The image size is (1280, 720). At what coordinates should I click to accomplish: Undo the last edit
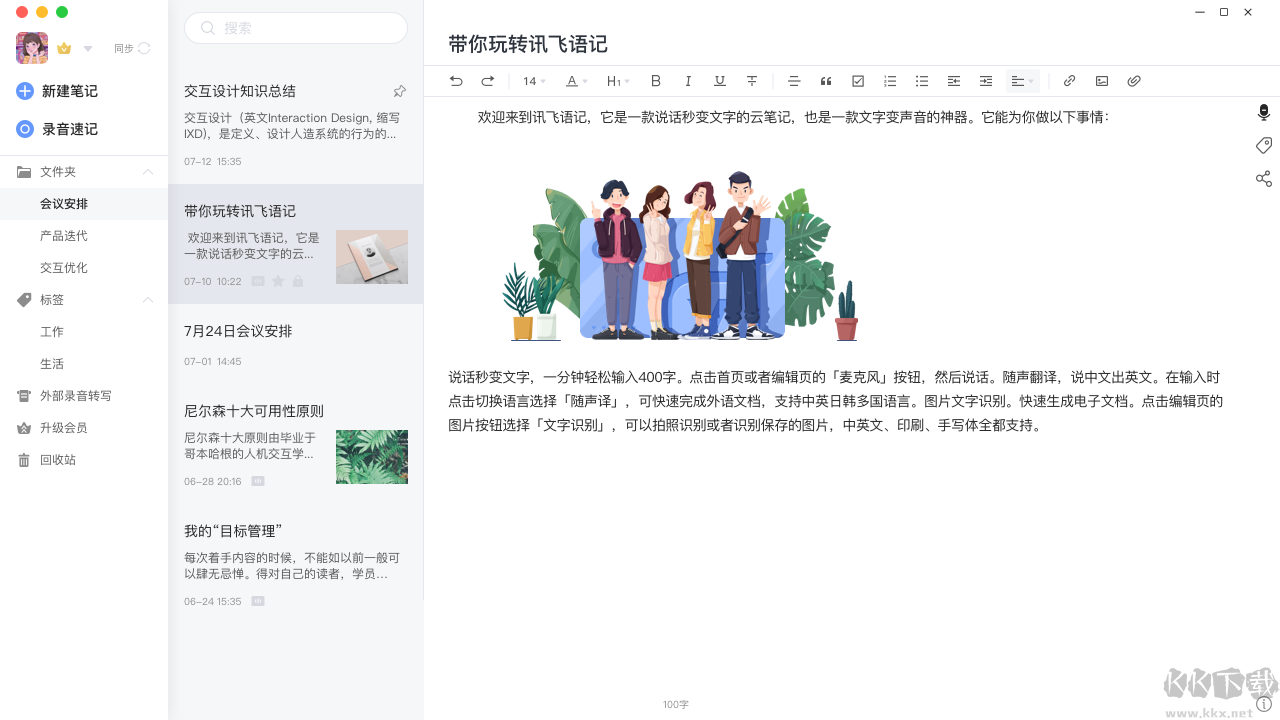point(456,81)
